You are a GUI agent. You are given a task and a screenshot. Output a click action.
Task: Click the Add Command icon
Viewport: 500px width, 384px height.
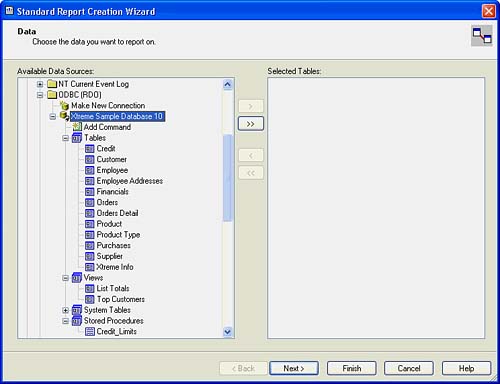77,127
